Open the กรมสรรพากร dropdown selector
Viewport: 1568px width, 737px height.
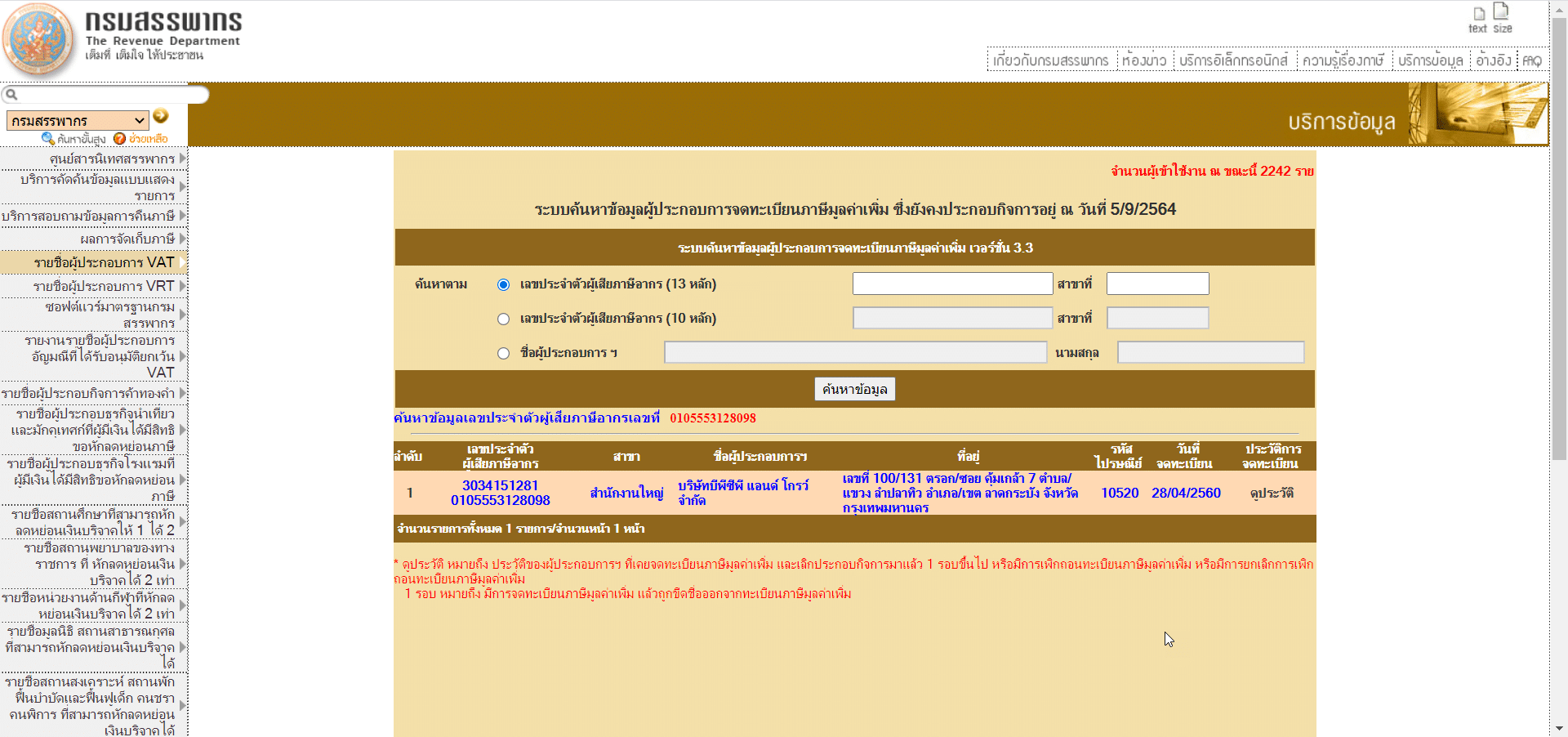click(x=78, y=120)
